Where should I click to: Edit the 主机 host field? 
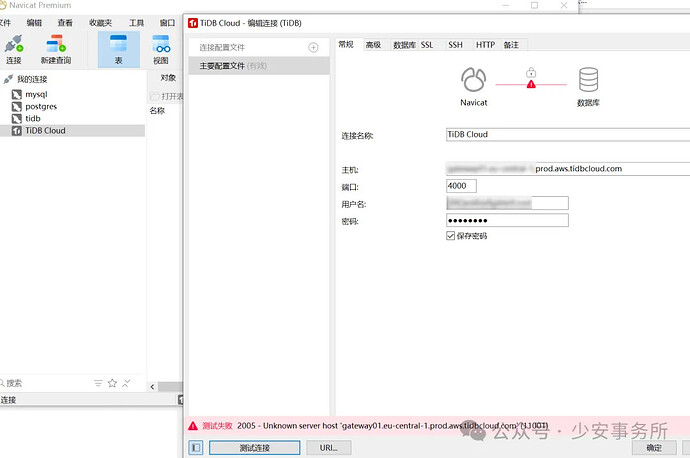[568, 169]
